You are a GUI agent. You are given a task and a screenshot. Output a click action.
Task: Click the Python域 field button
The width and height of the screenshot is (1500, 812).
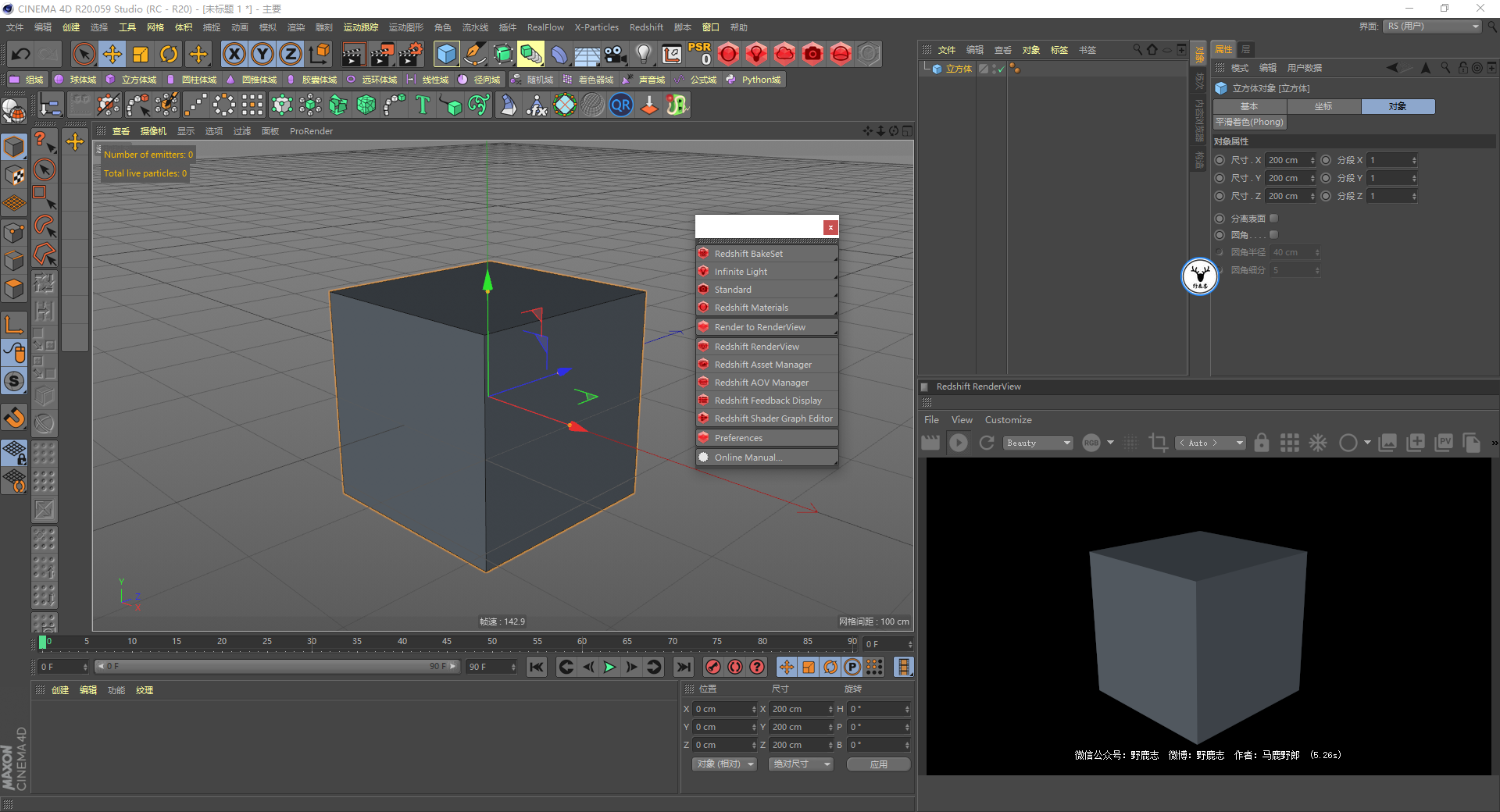click(x=754, y=80)
